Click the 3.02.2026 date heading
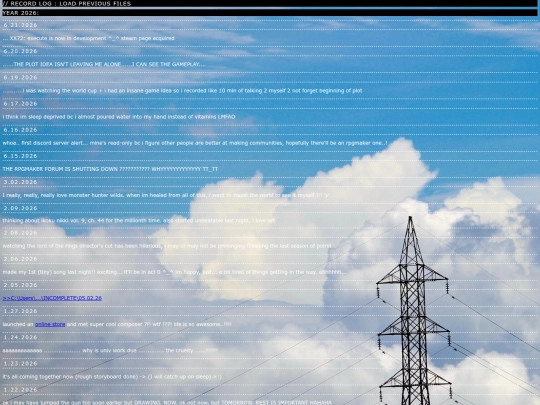 click(20, 182)
